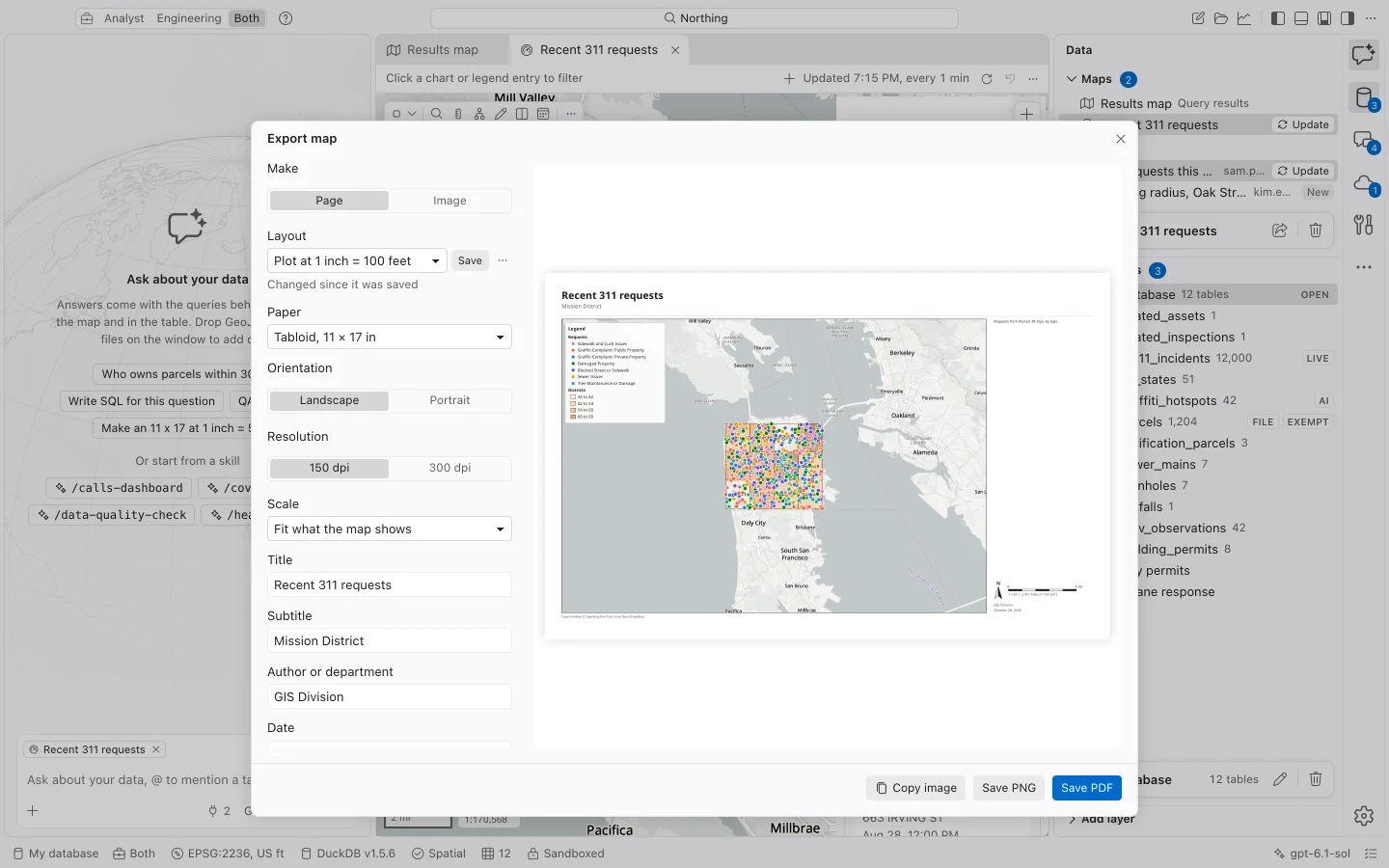Select Image in the Make toggle
The height and width of the screenshot is (868, 1389).
[x=449, y=201]
